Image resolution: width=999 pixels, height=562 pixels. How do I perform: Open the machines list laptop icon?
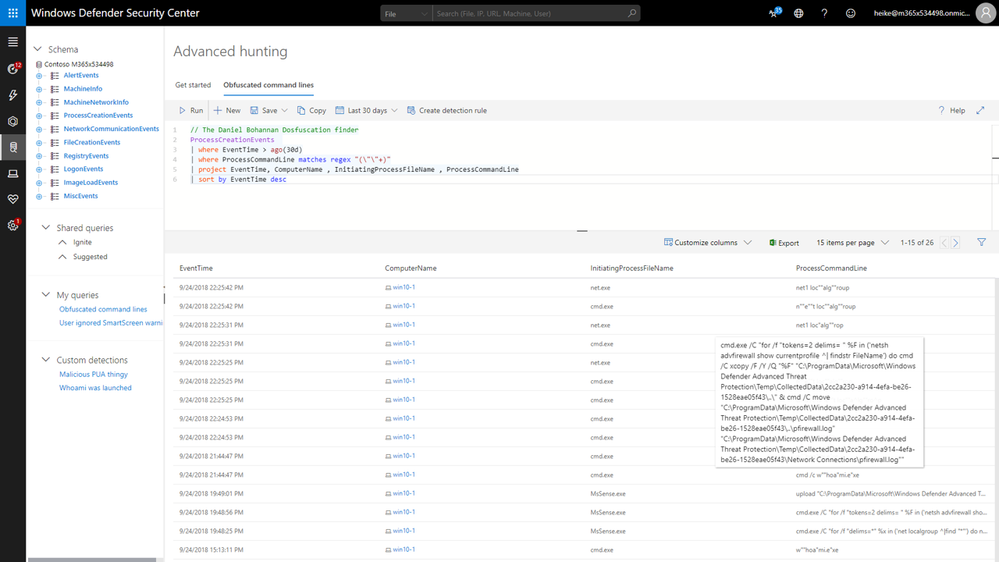[13, 173]
